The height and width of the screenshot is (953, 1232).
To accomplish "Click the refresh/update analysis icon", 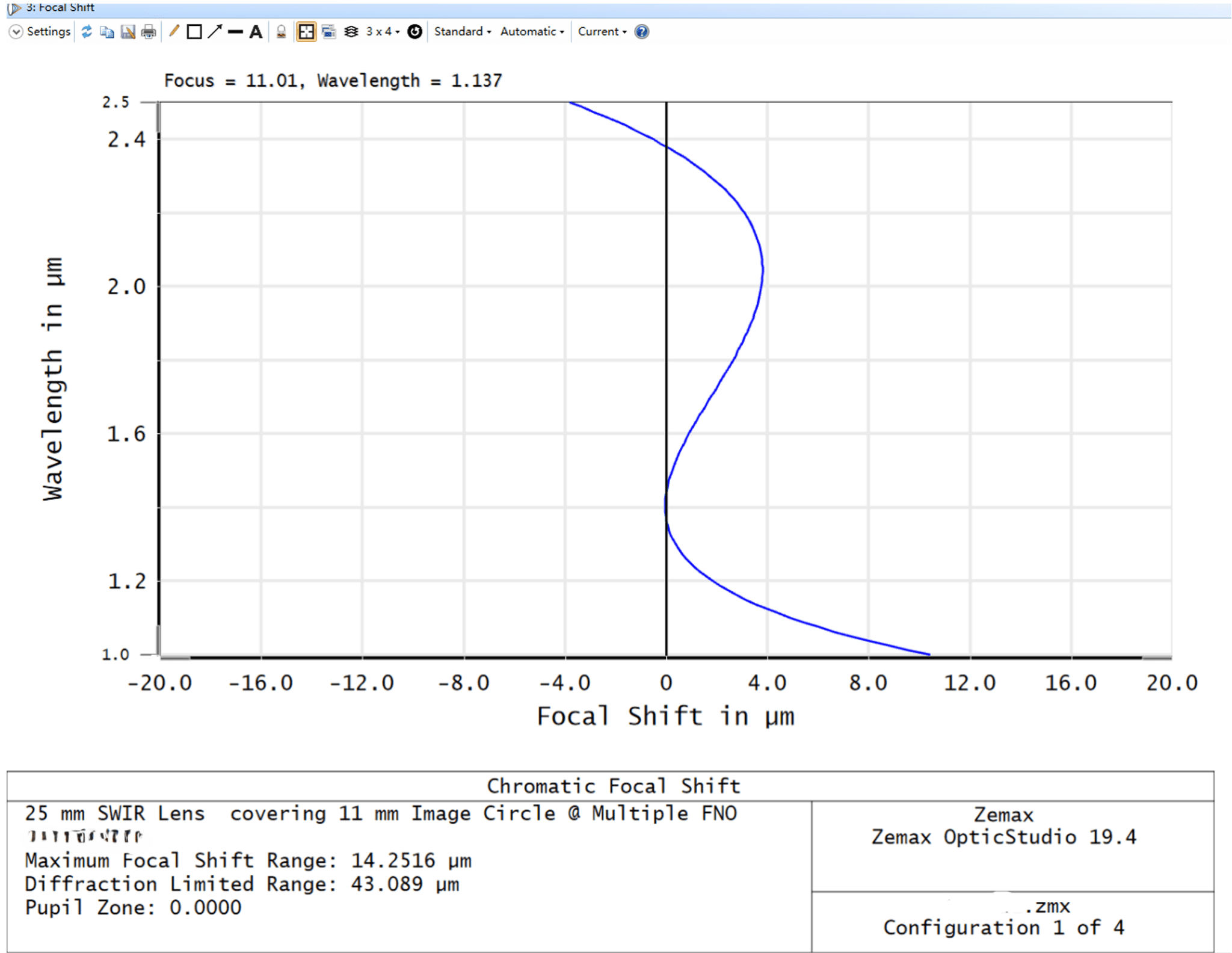I will (87, 32).
